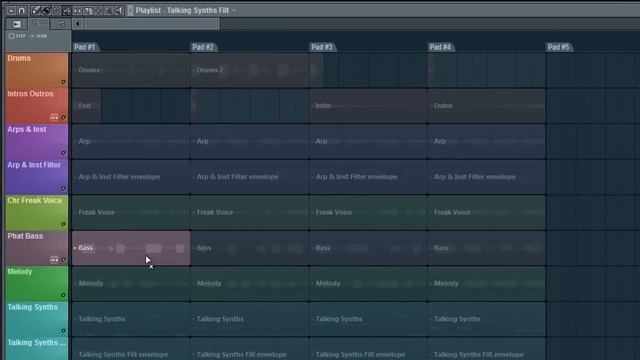Open the Playlist title clip dropdown
This screenshot has width=640, height=360.
coord(234,11)
